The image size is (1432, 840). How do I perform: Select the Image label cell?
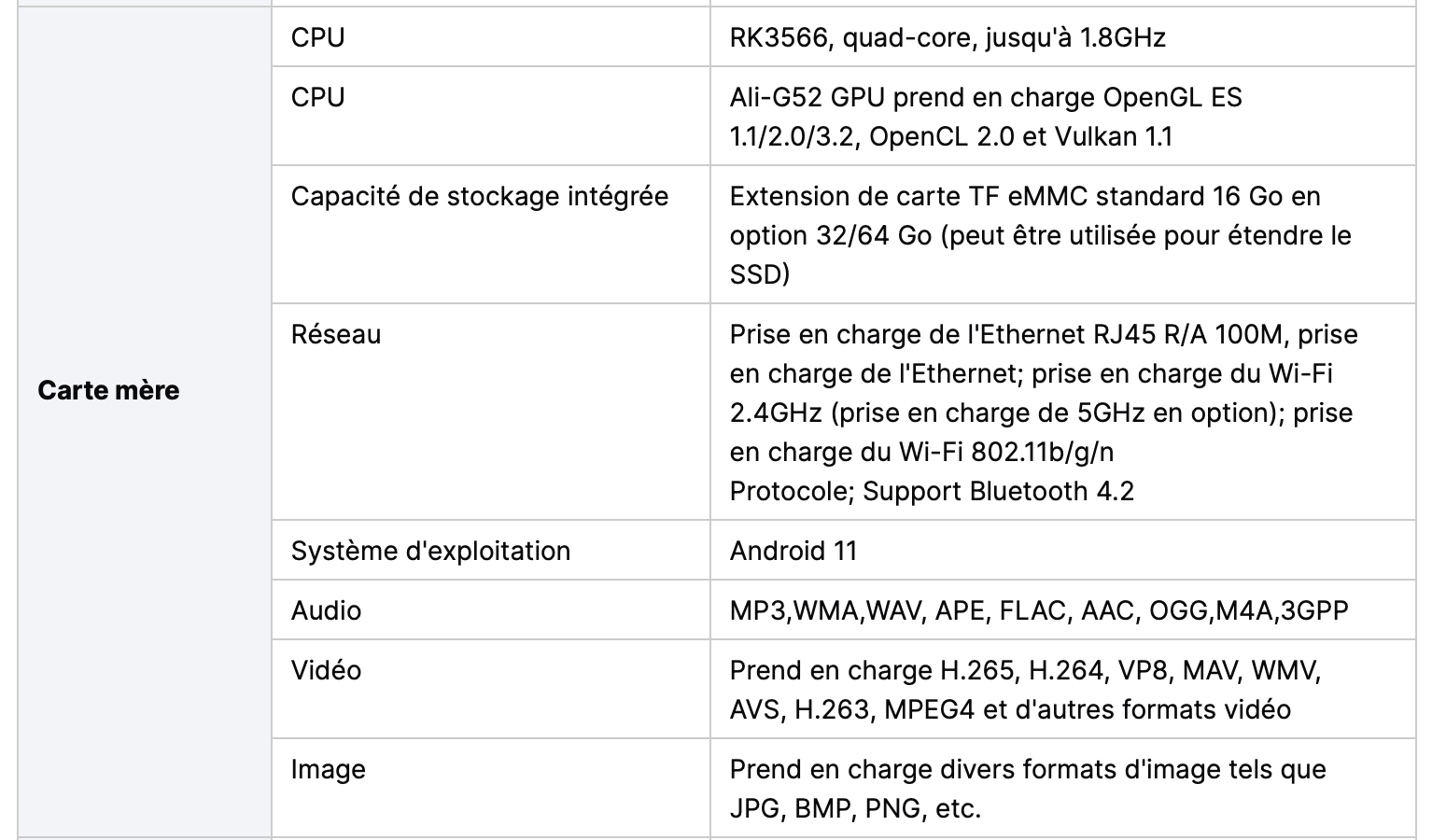(x=491, y=788)
